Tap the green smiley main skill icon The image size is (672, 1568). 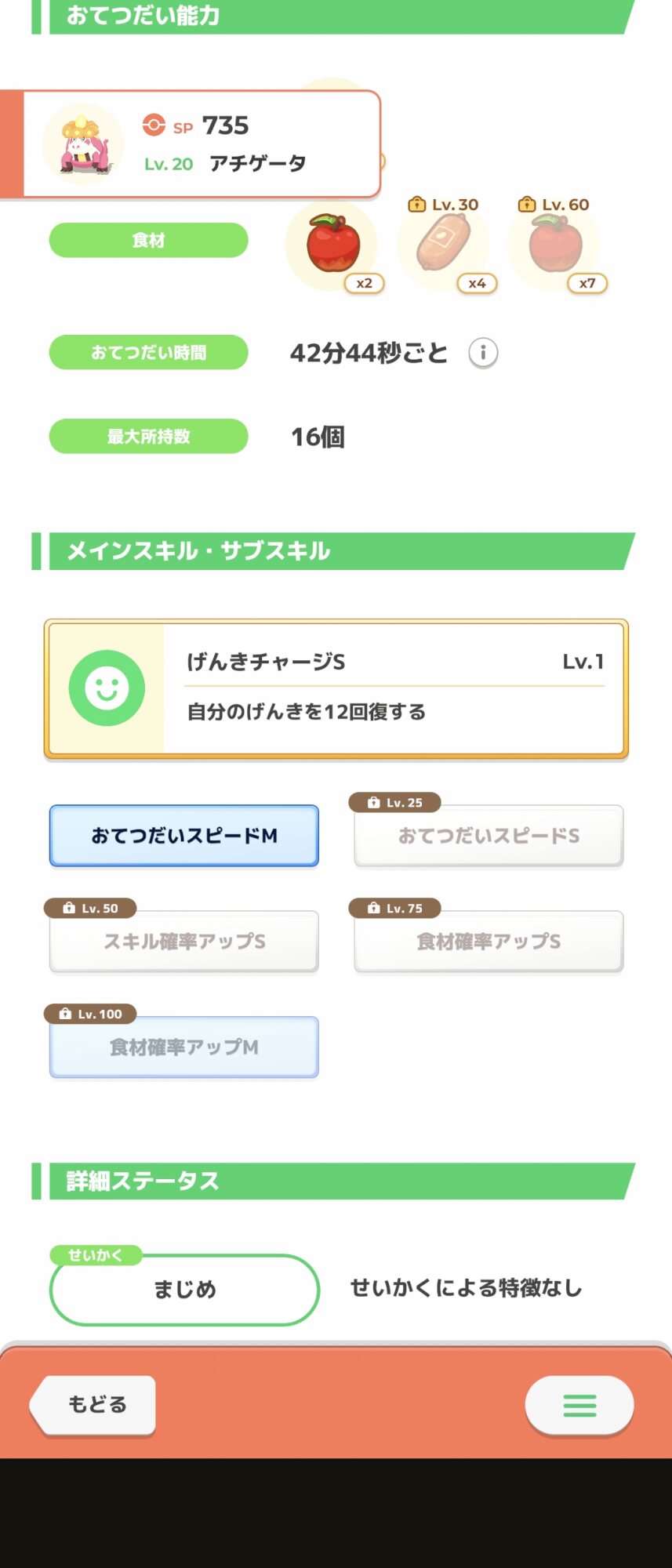point(107,688)
